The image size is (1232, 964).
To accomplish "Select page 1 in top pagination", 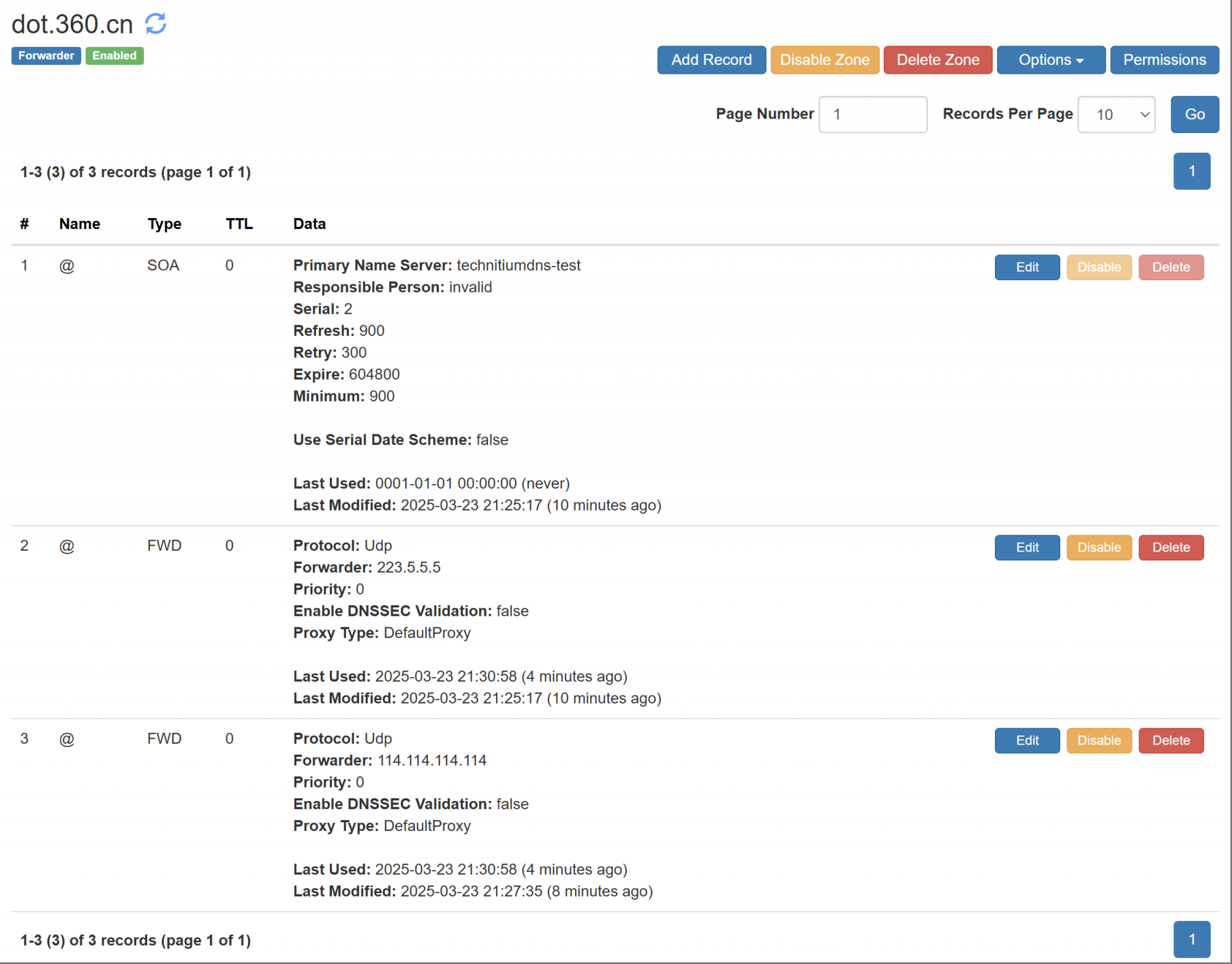I will (x=1192, y=171).
